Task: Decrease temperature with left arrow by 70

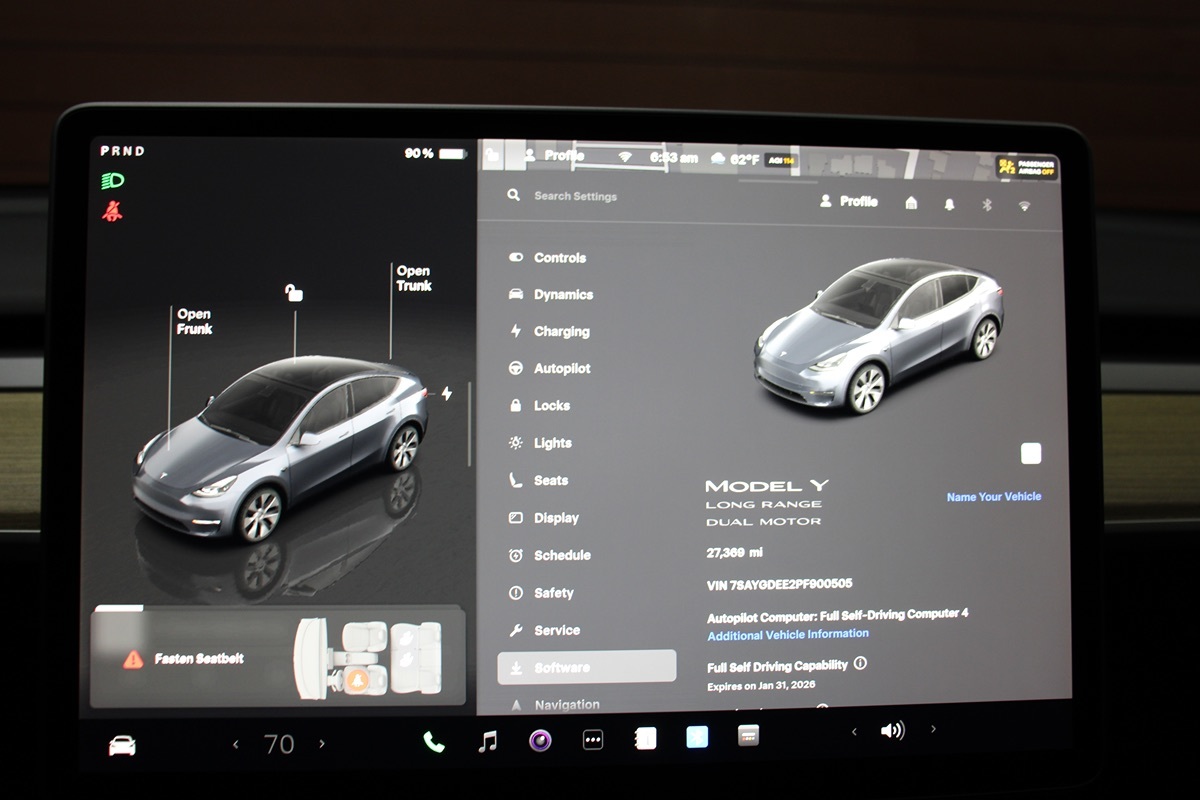Action: [x=236, y=744]
